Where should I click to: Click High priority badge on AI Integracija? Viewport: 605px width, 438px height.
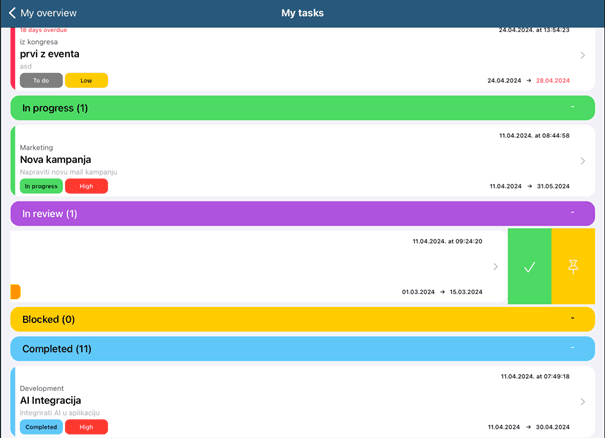[86, 427]
